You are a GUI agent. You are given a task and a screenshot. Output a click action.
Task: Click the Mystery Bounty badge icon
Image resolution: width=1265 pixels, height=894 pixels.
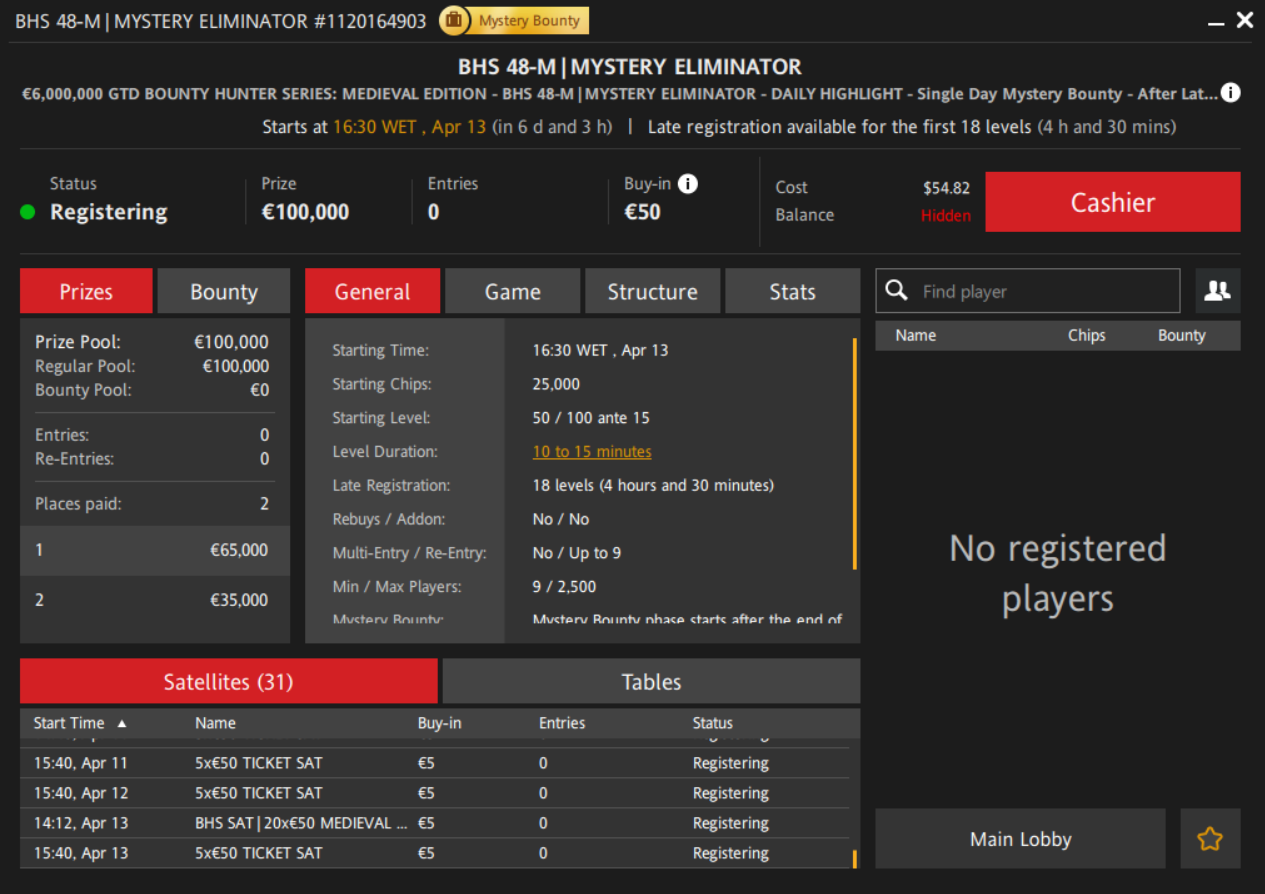click(x=455, y=21)
